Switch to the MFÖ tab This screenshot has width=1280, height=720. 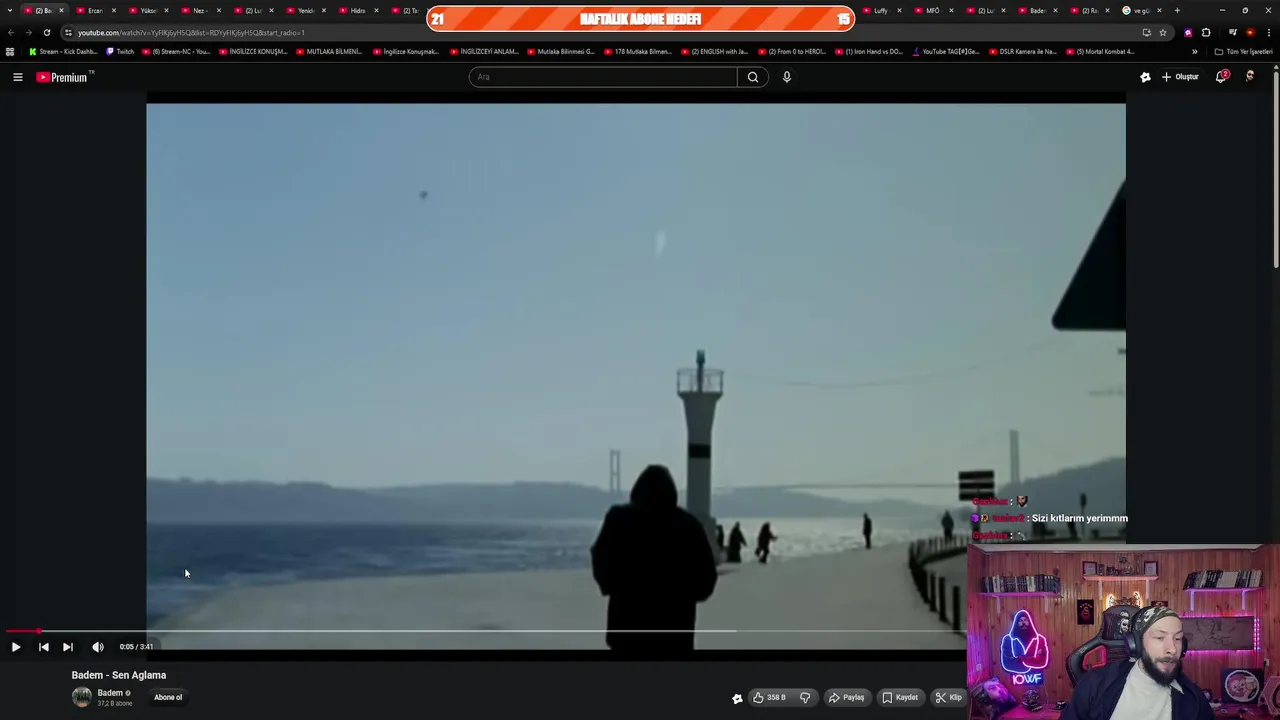(932, 10)
